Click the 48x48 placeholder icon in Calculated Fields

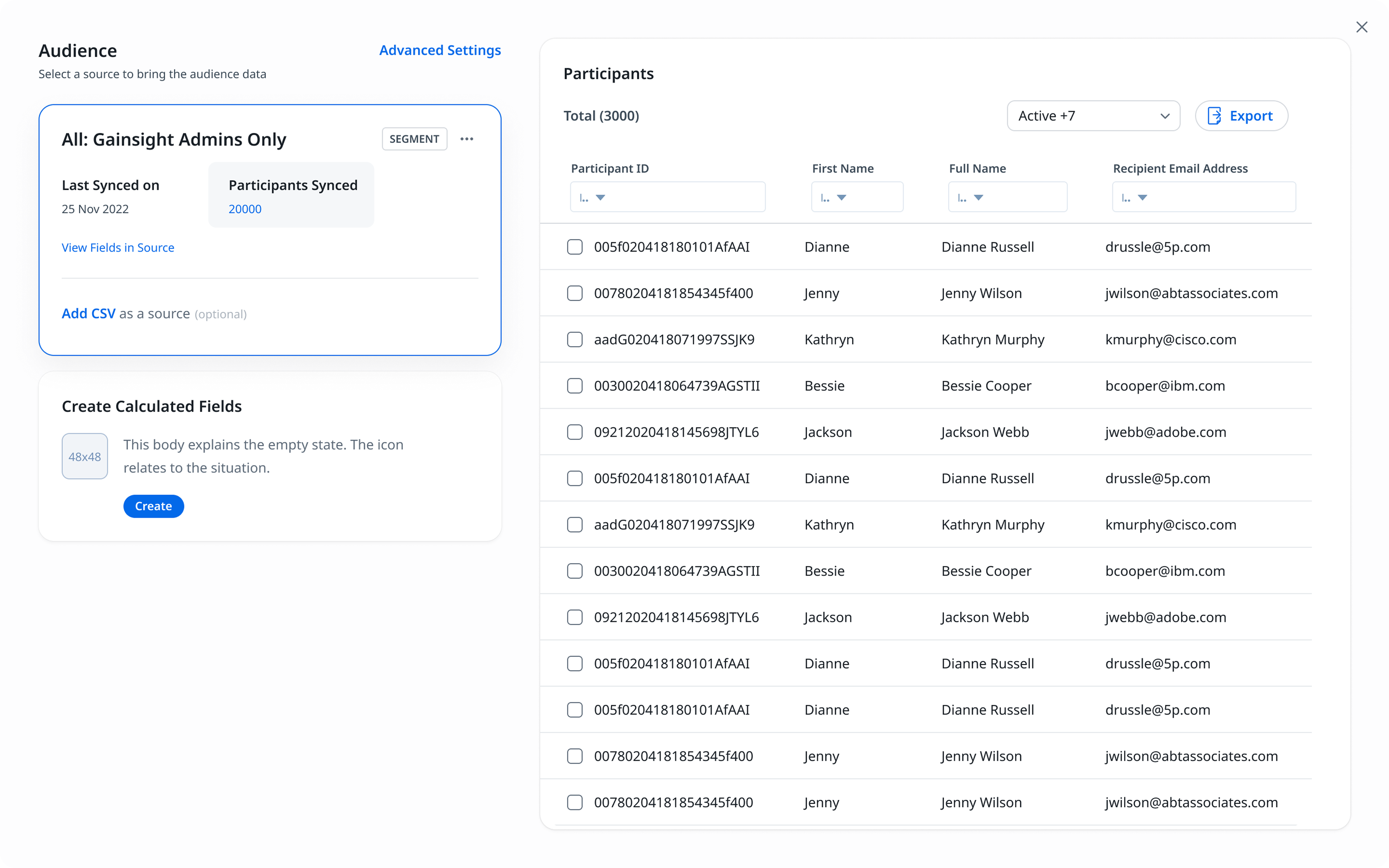pyautogui.click(x=84, y=457)
